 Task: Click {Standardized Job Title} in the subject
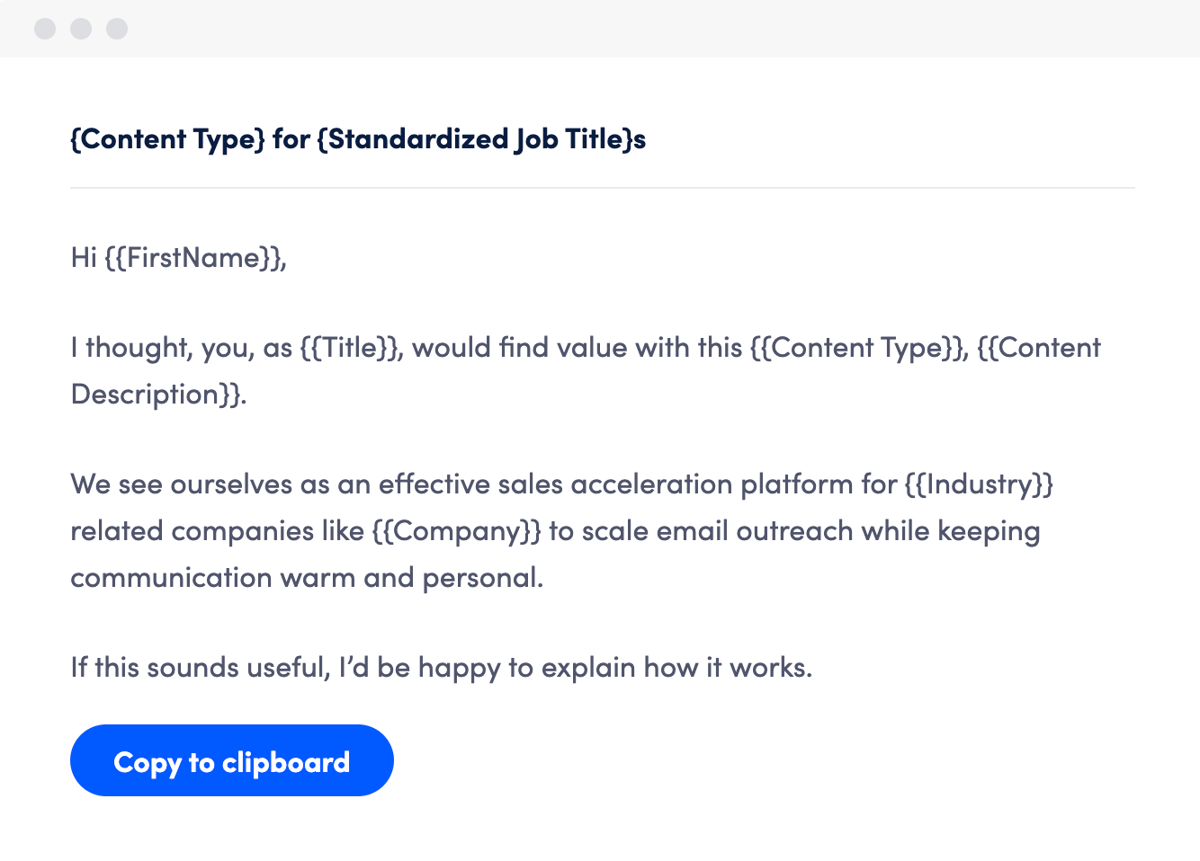tap(474, 139)
